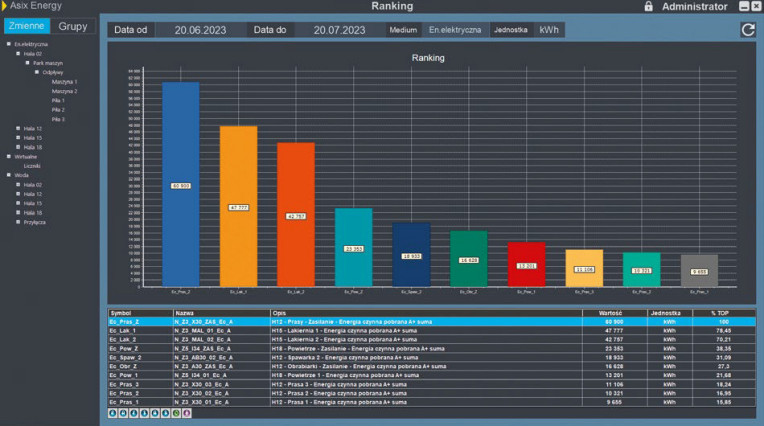This screenshot has width=764, height=426.
Task: Click the lock icon beside Administrator
Action: click(649, 6)
